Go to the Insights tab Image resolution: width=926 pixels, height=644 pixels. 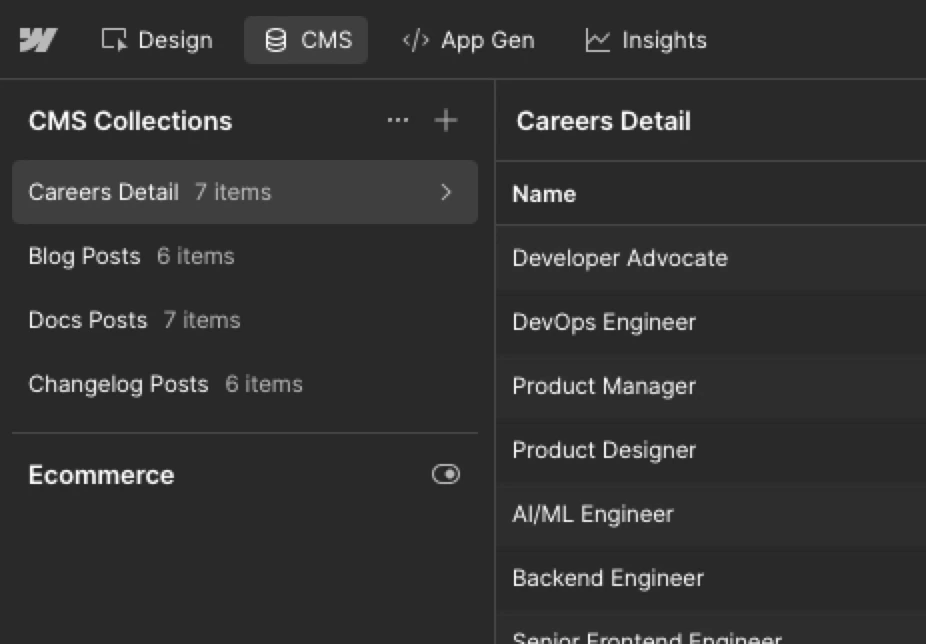click(645, 40)
